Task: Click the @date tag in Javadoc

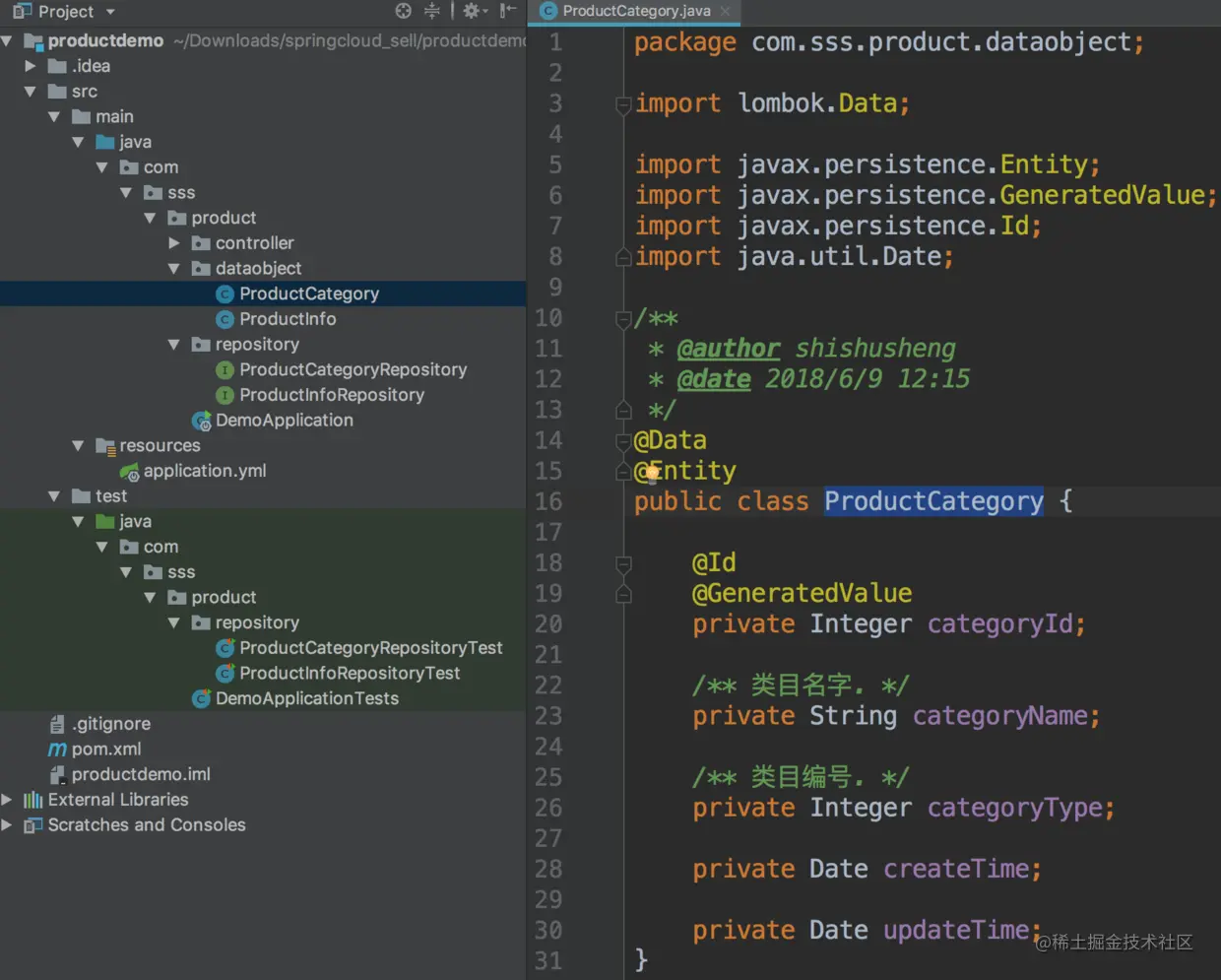Action: click(714, 379)
